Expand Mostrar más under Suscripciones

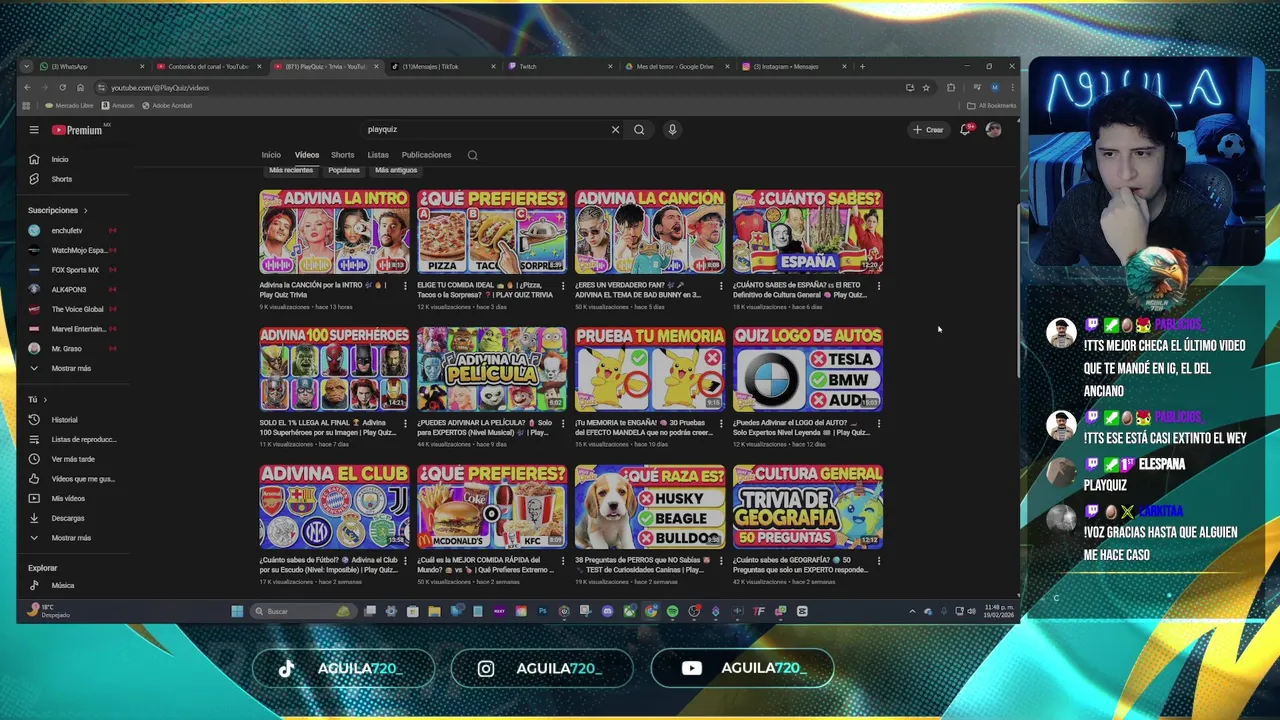(70, 368)
